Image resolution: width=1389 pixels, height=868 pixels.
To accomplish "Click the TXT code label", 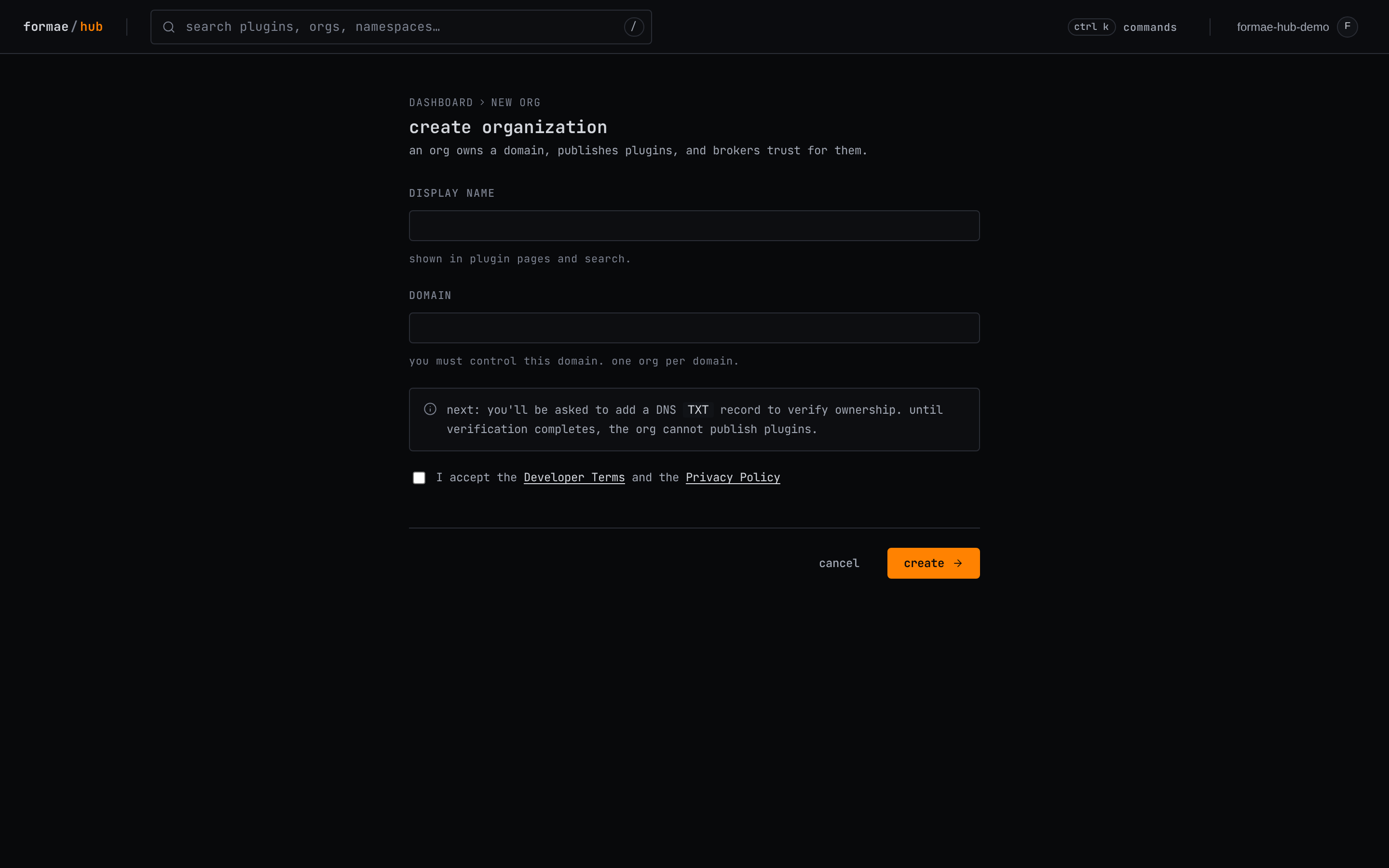I will coord(698,410).
